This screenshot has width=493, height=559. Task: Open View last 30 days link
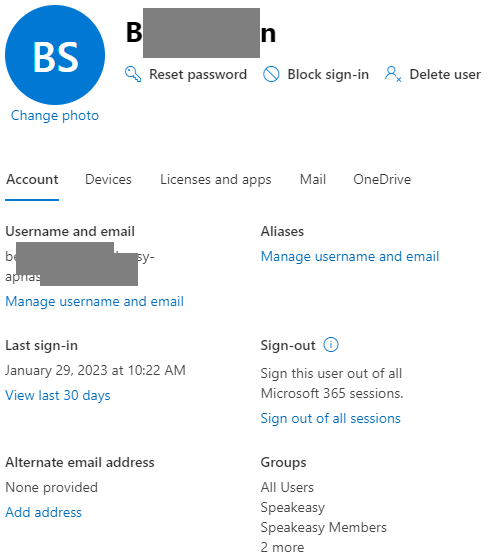point(58,395)
